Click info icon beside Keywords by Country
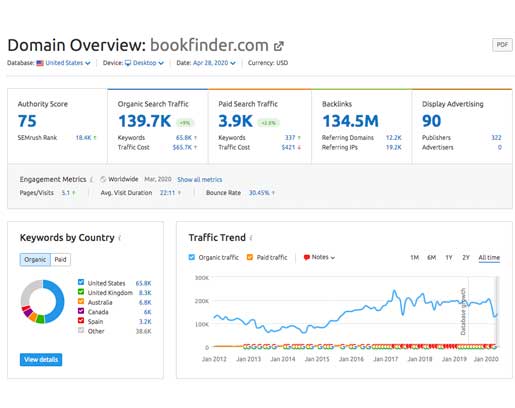This screenshot has height=408, width=515. pos(120,238)
